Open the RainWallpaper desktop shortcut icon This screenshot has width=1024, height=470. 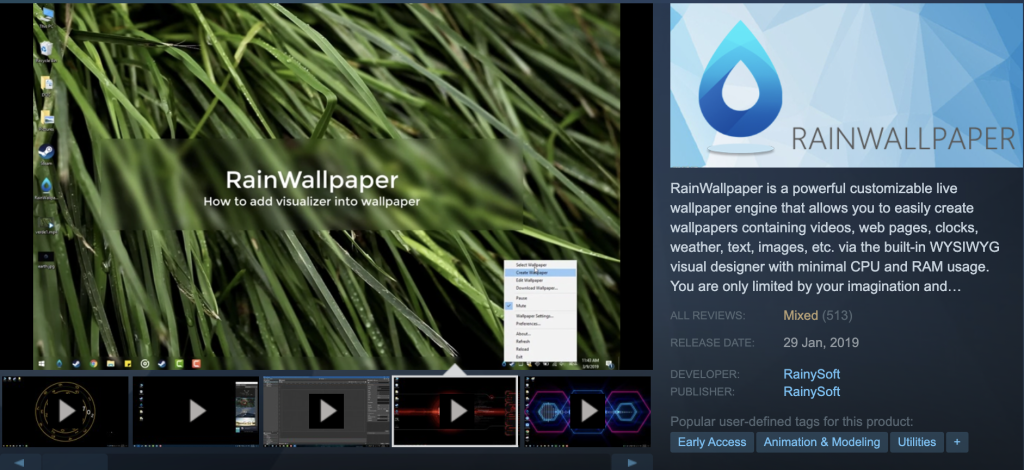[x=46, y=189]
